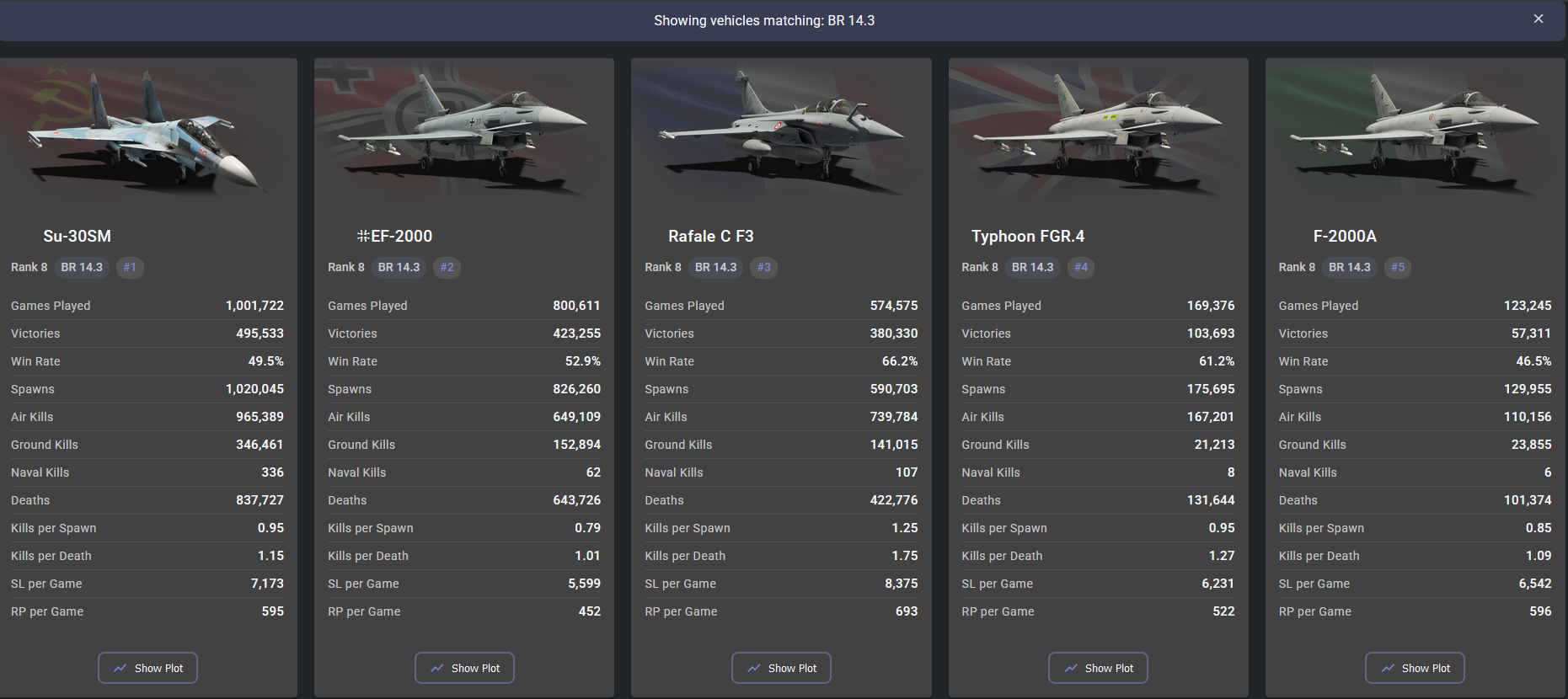Click the BR 14.3 badge on Typhoon FGR.4

point(1032,267)
